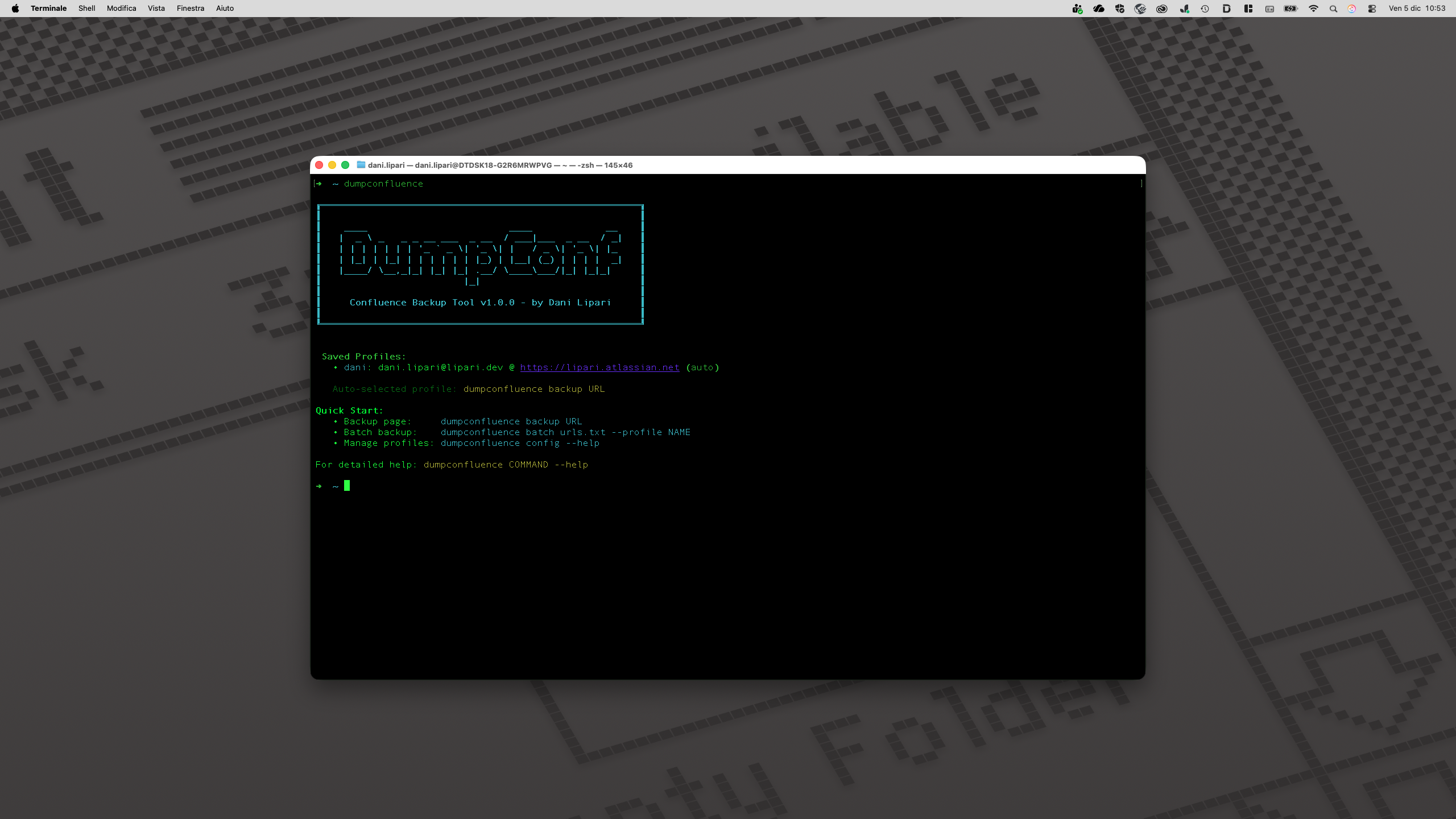Screen dimensions: 1456x819
Task: Click the Aiuto menu item
Action: coord(225,9)
